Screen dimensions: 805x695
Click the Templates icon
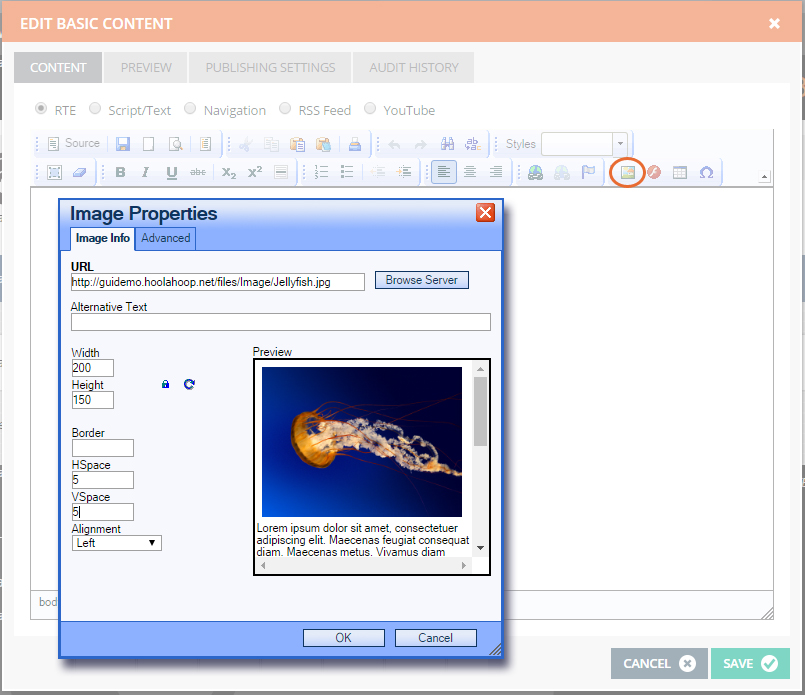click(205, 144)
